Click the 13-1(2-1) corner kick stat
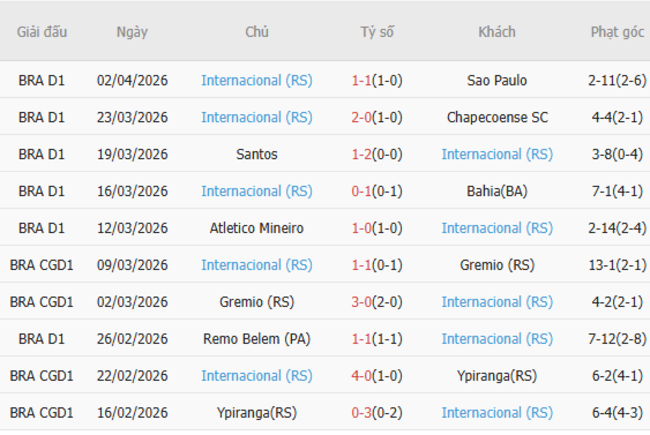 click(617, 265)
